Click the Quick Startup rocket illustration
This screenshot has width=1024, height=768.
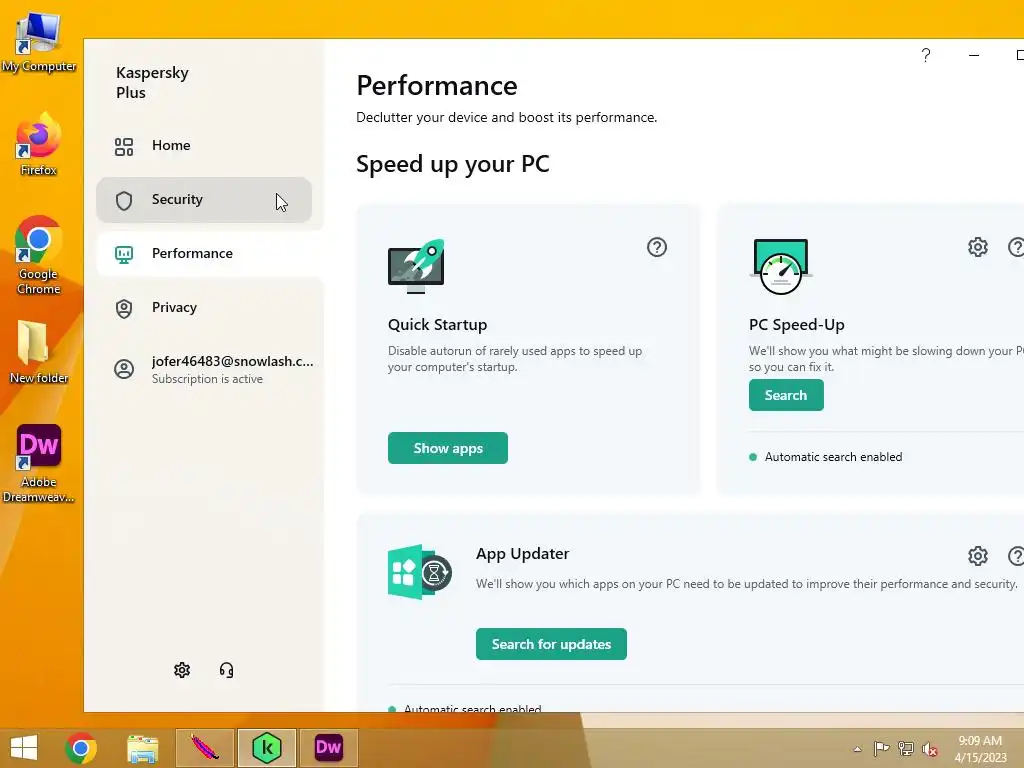point(416,266)
